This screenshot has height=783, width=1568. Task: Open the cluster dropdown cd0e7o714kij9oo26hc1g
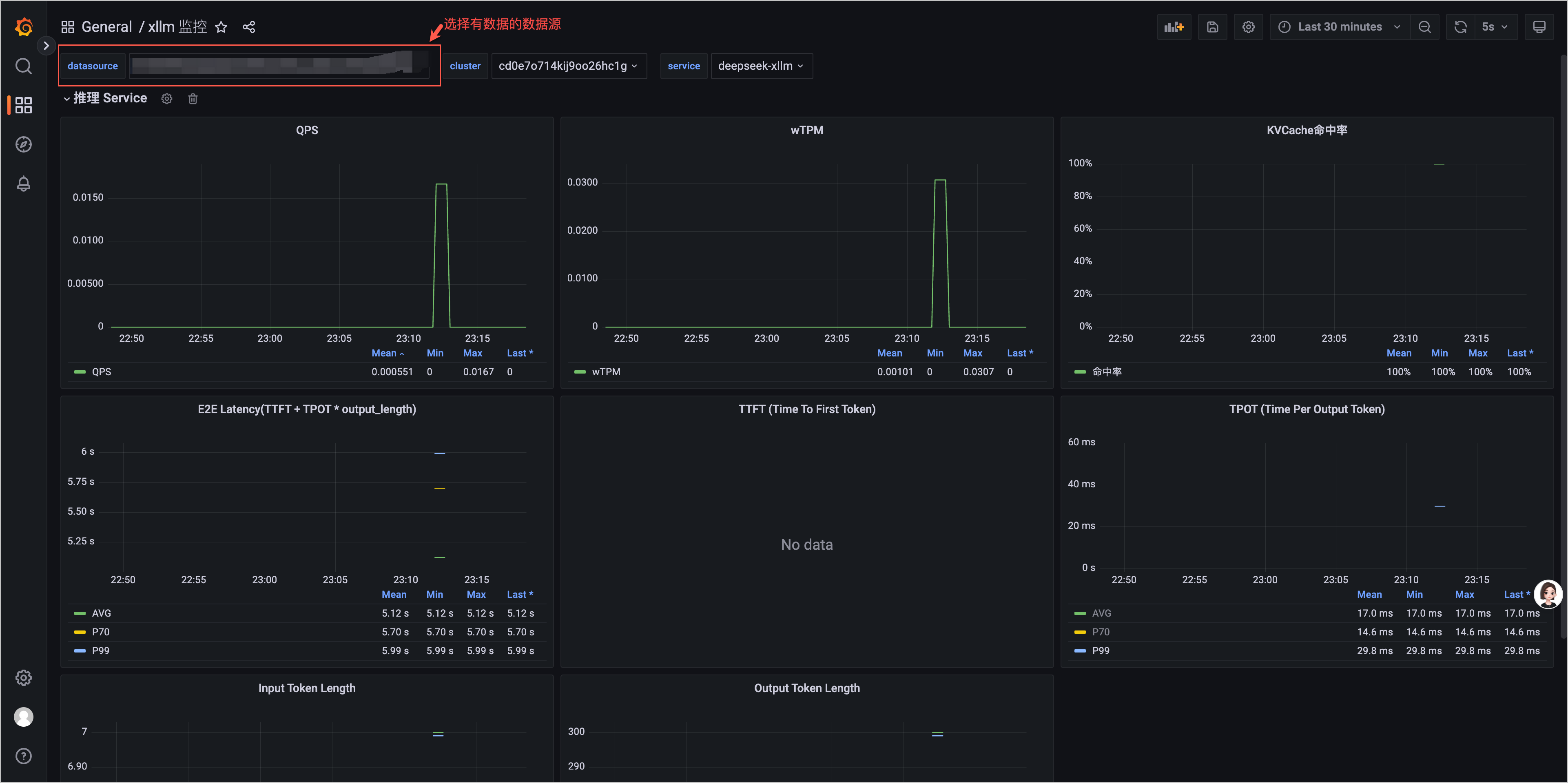click(x=569, y=66)
